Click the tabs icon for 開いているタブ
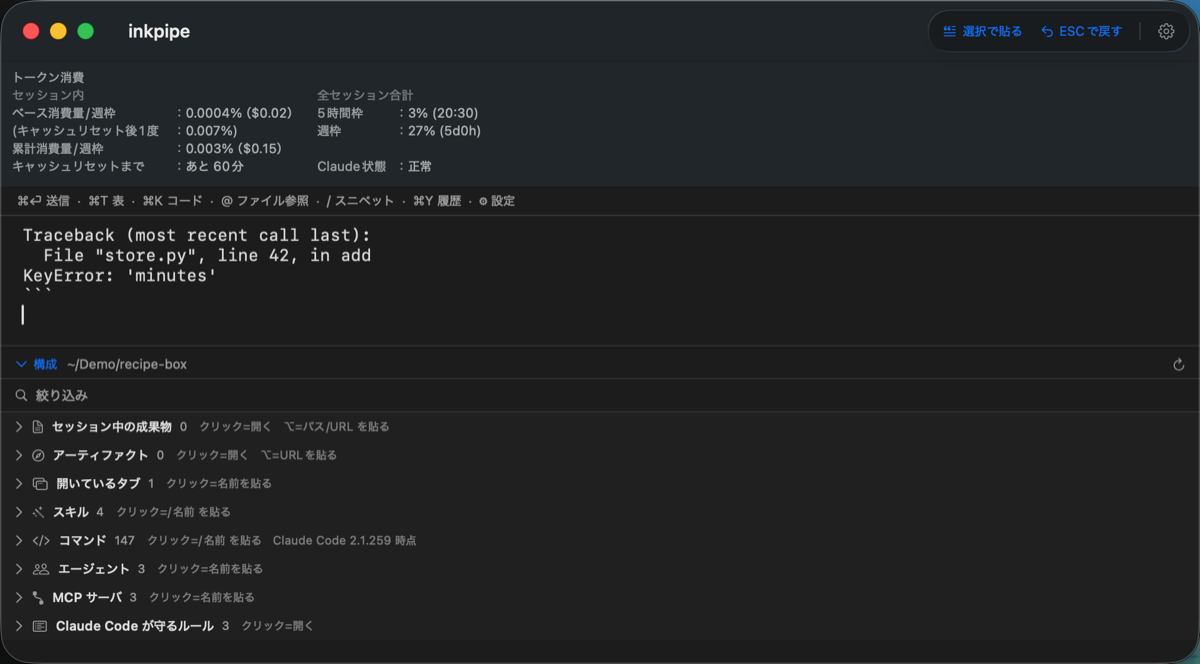1200x664 pixels. (x=40, y=484)
